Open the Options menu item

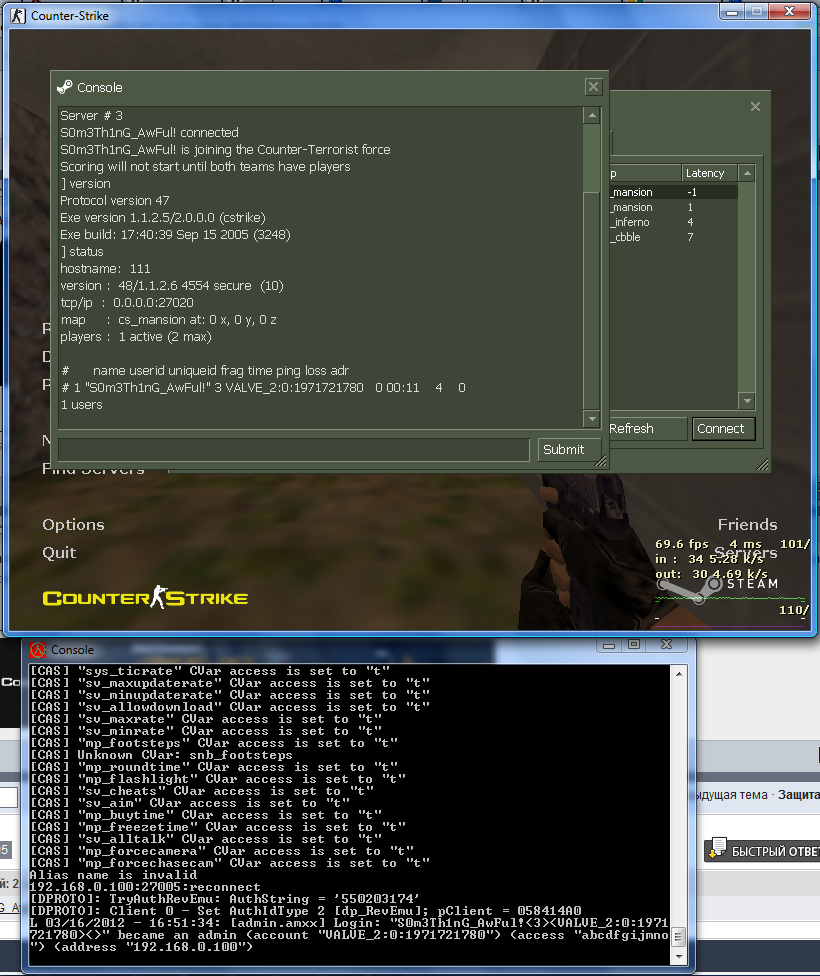(73, 525)
